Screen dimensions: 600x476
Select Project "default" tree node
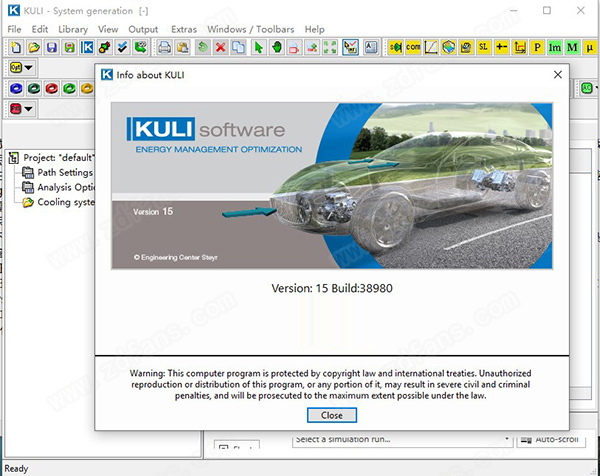coord(59,158)
